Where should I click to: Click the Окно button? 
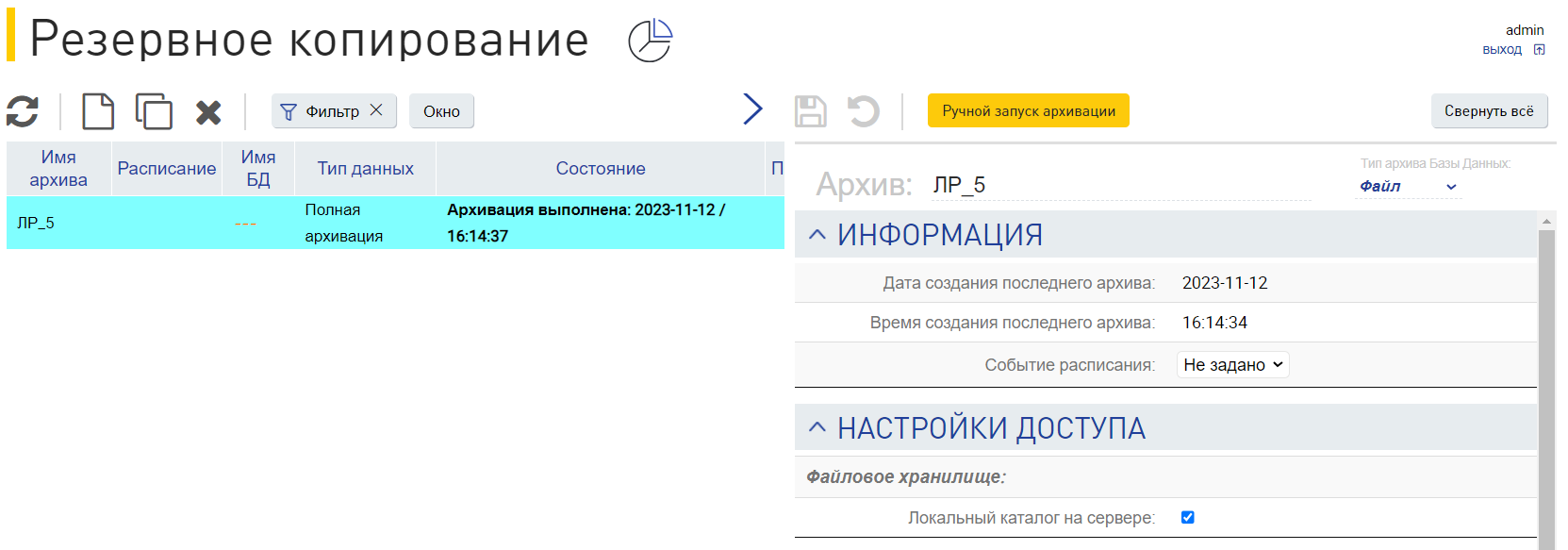[441, 111]
